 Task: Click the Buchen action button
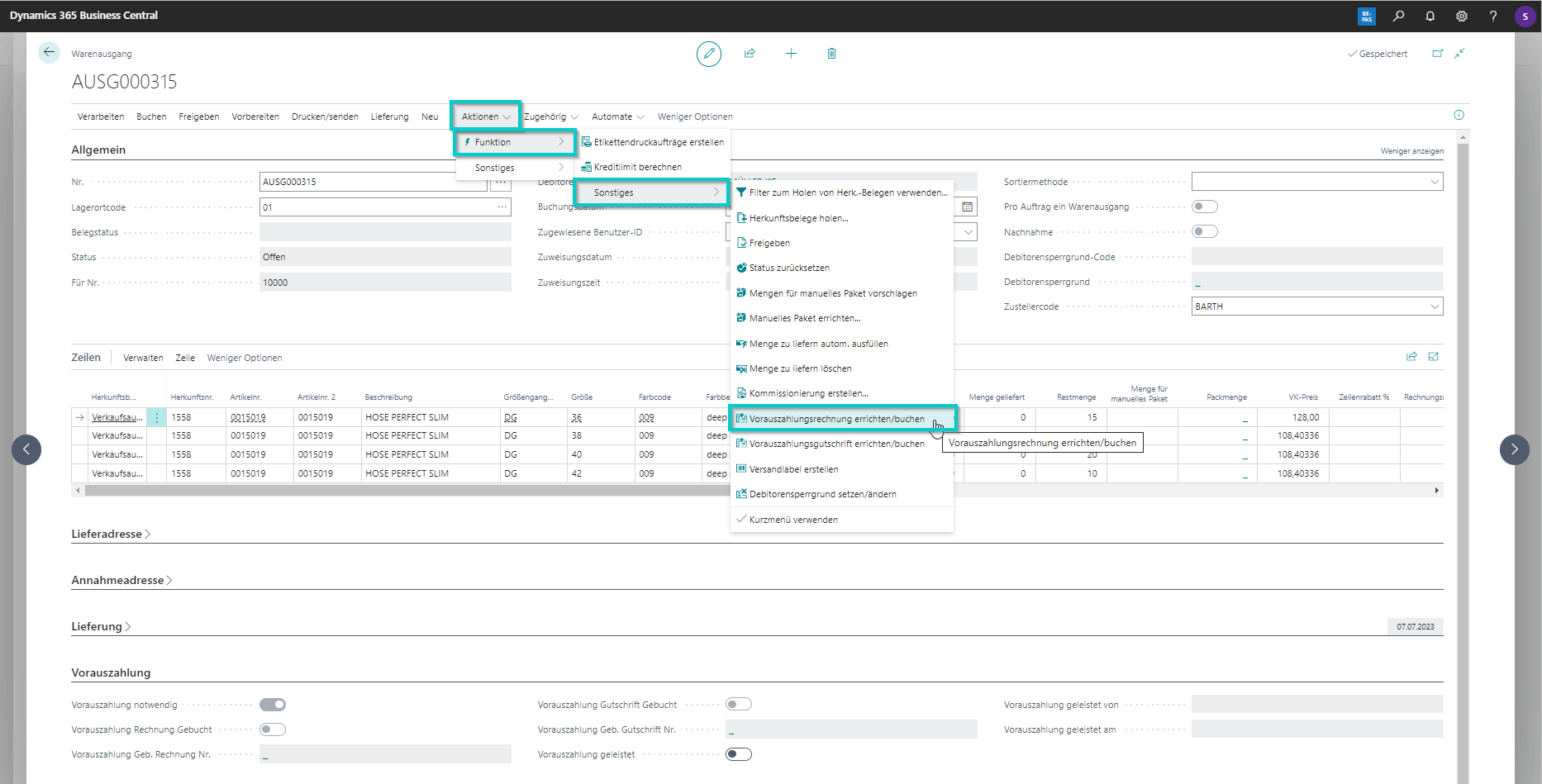[x=151, y=116]
